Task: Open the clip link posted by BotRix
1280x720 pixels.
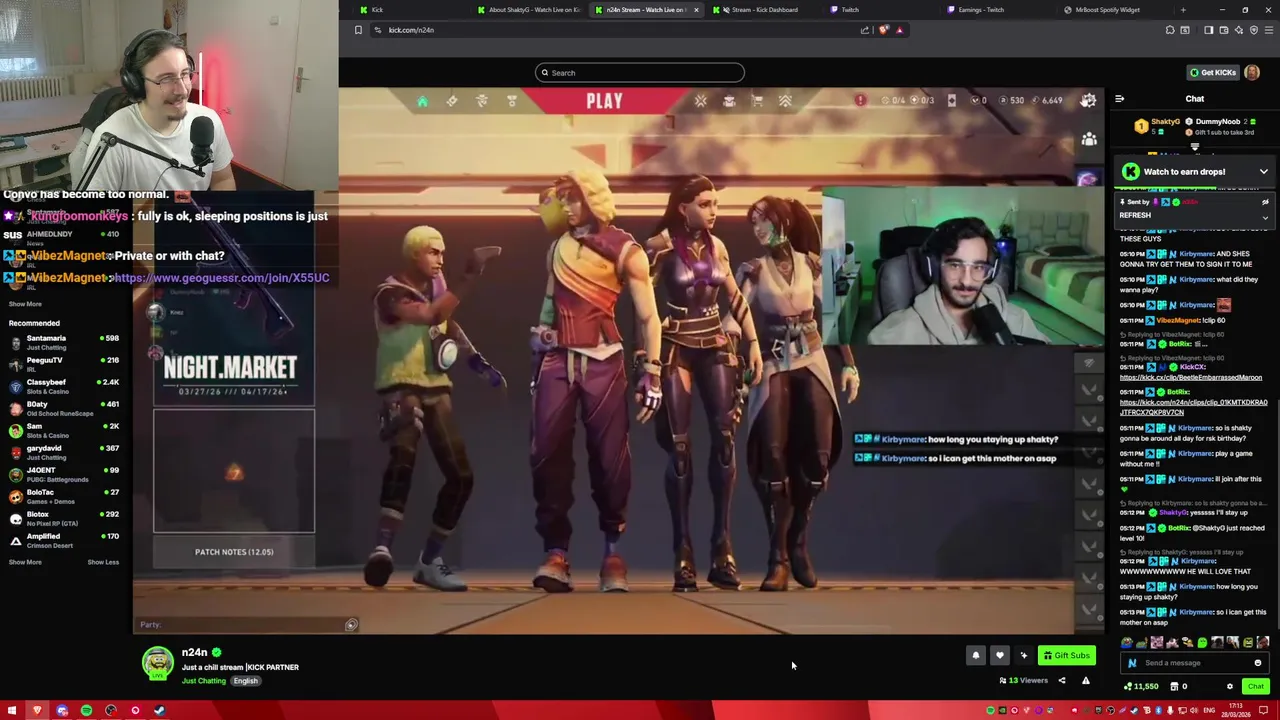Action: tap(1193, 407)
